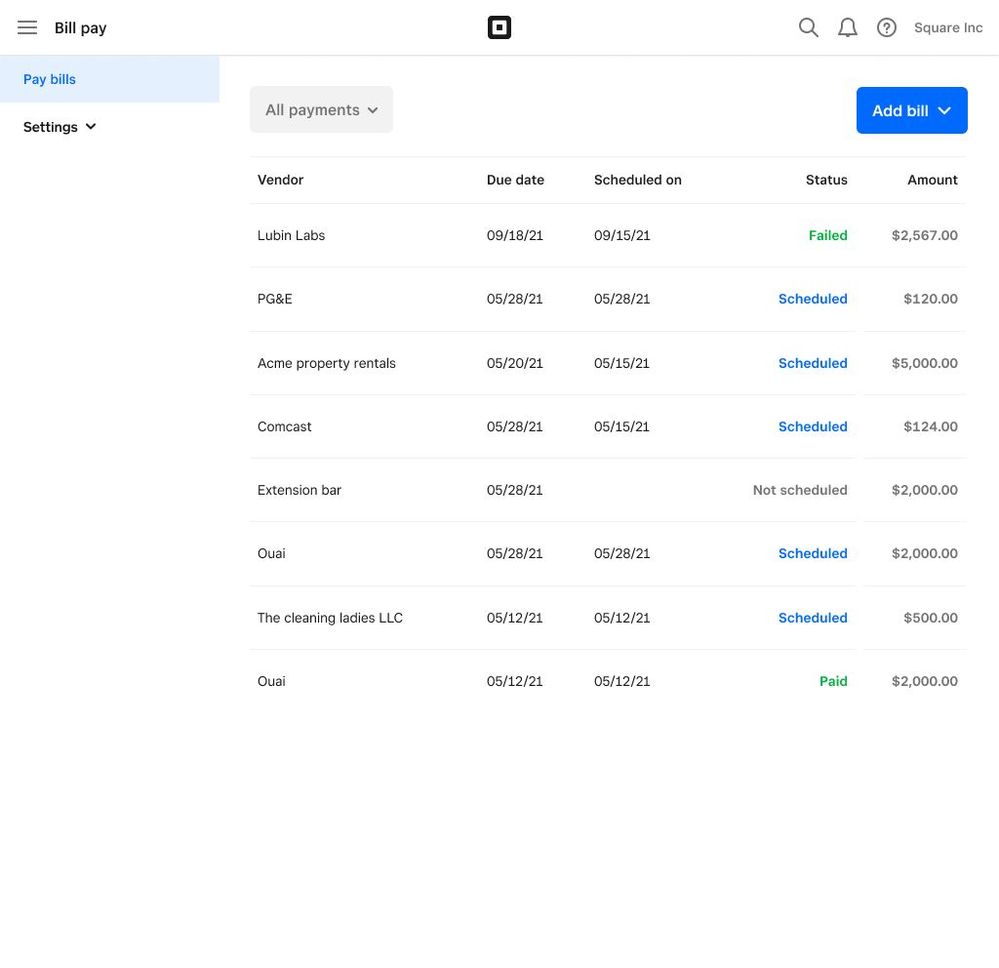The width and height of the screenshot is (999, 968).
Task: Click the PG&E vendor entry
Action: pyautogui.click(x=275, y=299)
